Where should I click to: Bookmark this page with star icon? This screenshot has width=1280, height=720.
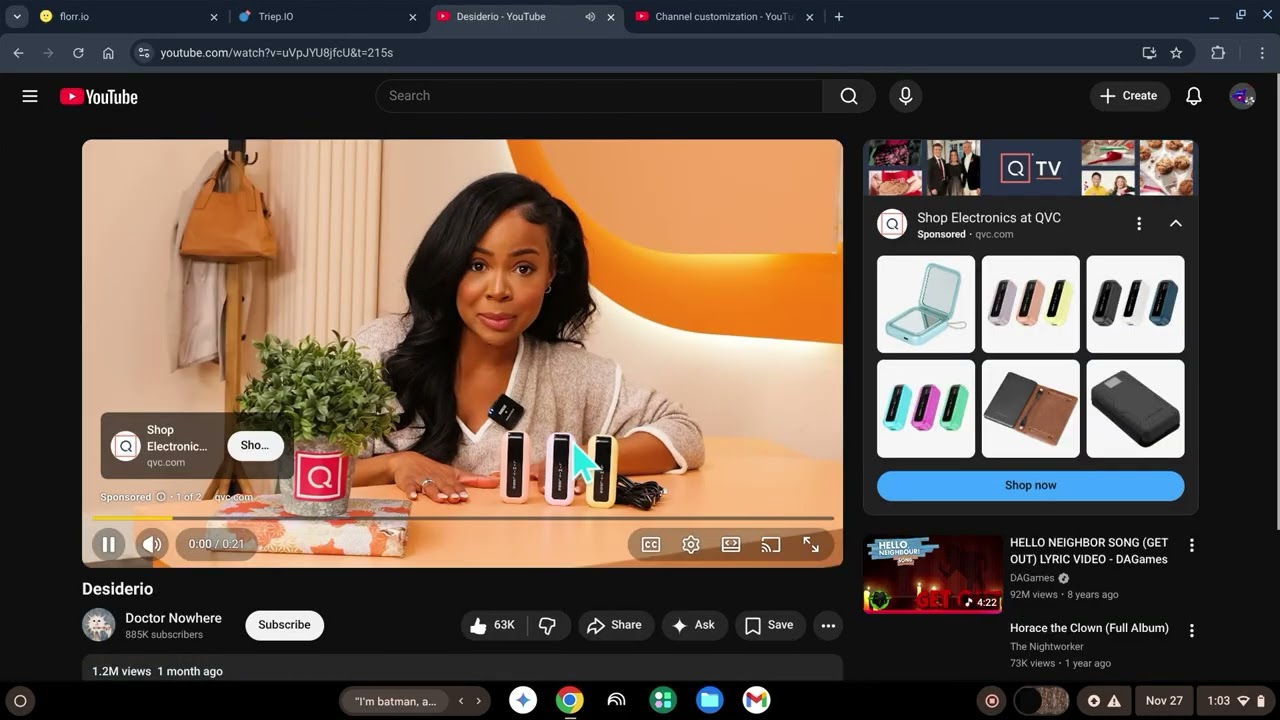1176,53
